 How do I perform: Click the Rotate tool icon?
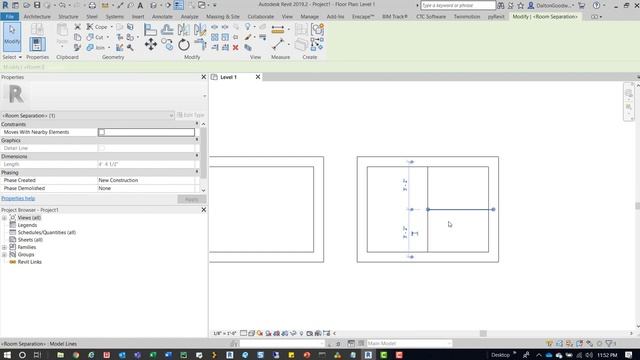[x=184, y=44]
